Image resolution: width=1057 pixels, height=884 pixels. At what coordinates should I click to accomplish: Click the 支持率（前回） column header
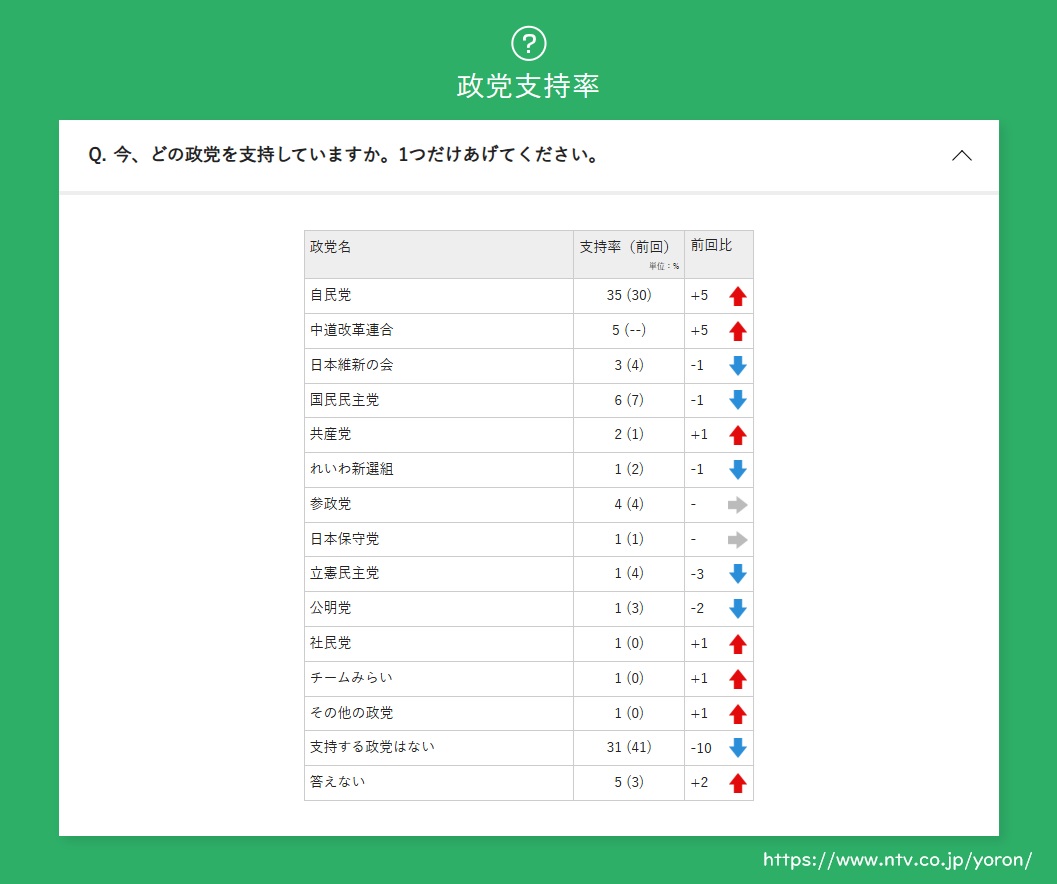pyautogui.click(x=624, y=247)
